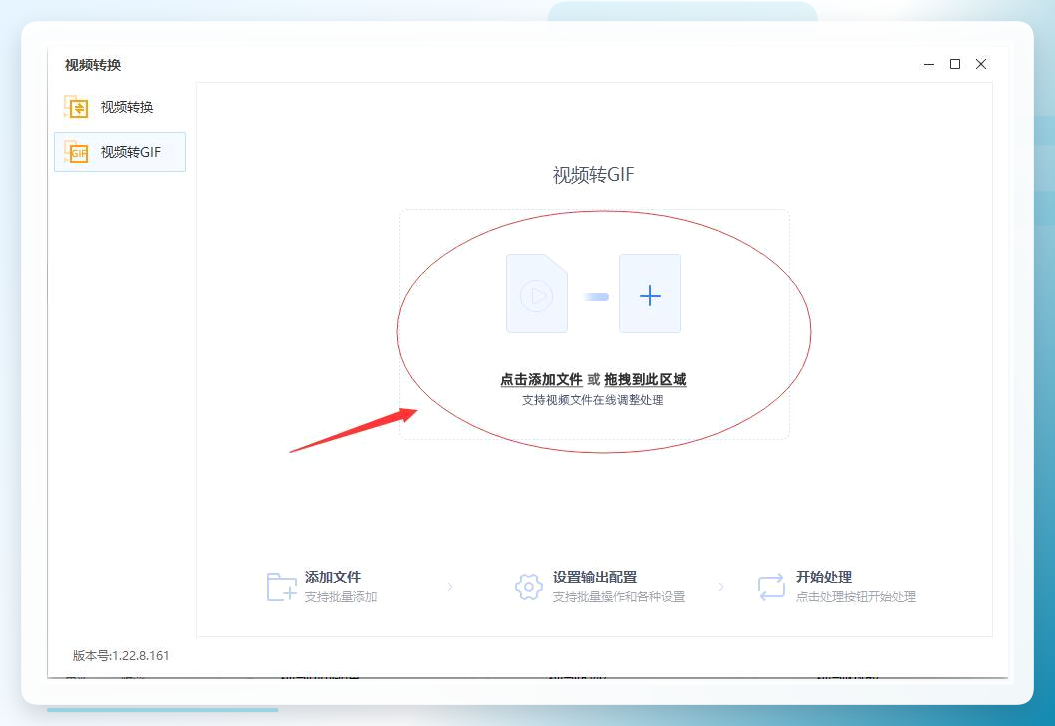Click the 视频转GIF page heading
Viewport: 1055px width, 726px height.
[593, 175]
